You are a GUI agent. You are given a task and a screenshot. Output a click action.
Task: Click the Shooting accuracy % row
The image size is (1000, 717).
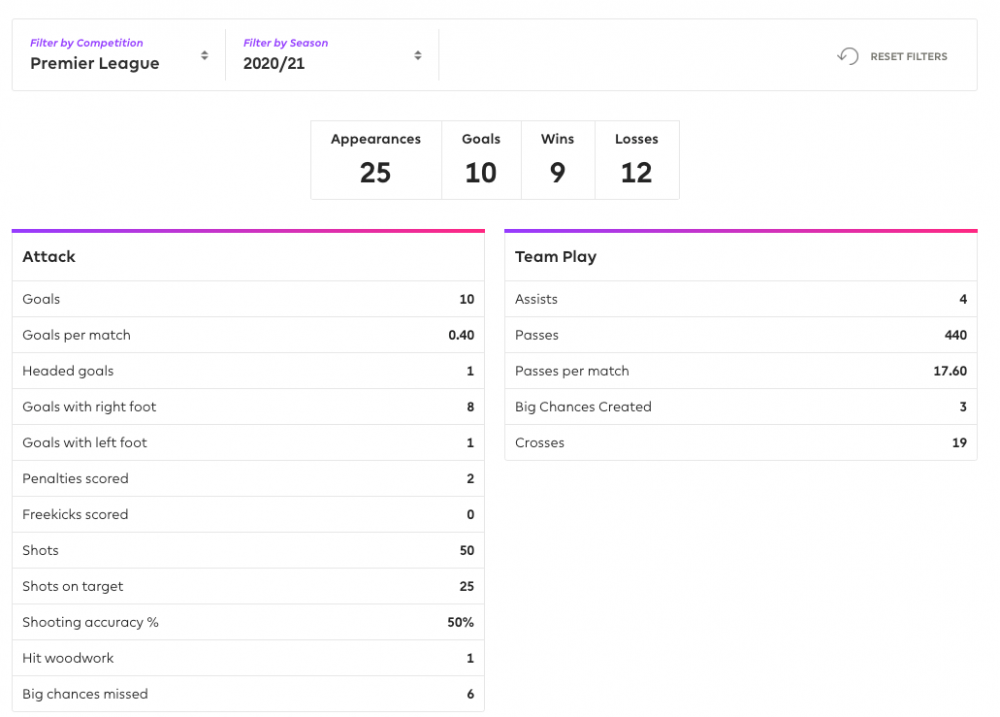[x=248, y=622]
